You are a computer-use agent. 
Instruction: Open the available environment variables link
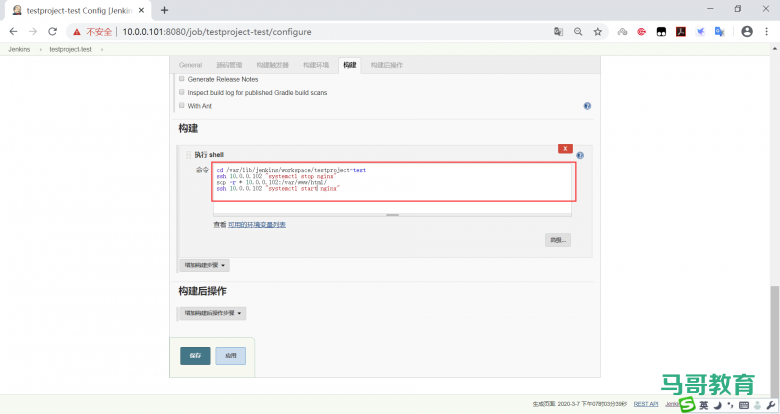[x=257, y=225]
